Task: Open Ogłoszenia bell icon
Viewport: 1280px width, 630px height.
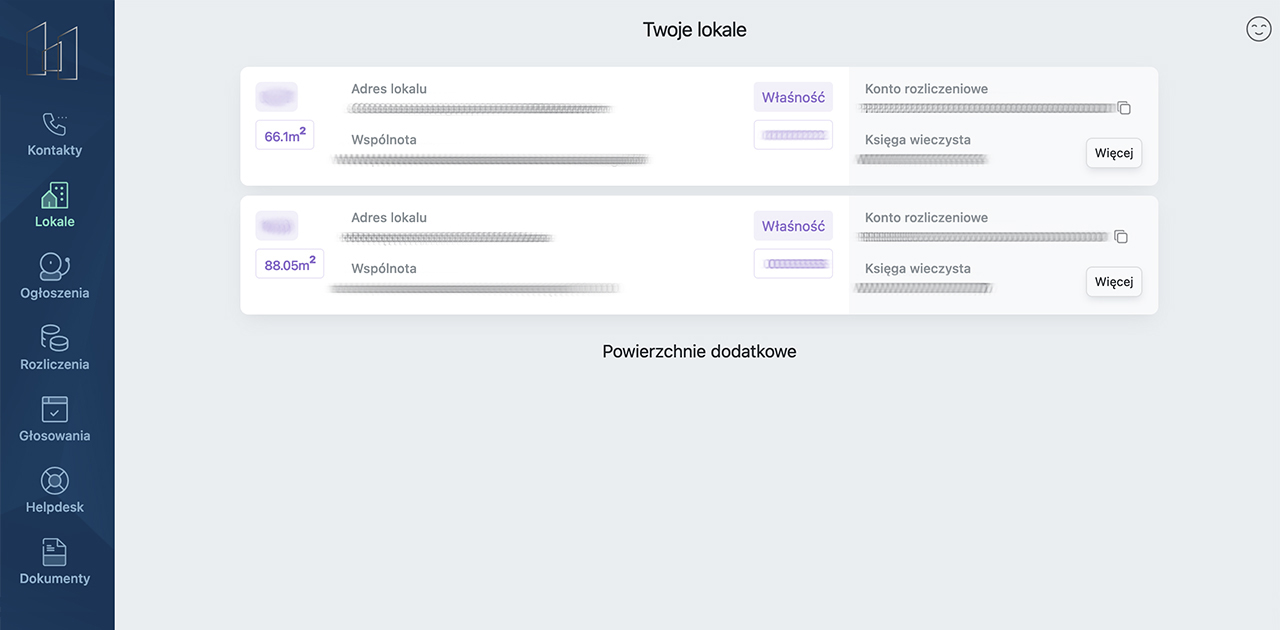Action: (x=54, y=267)
